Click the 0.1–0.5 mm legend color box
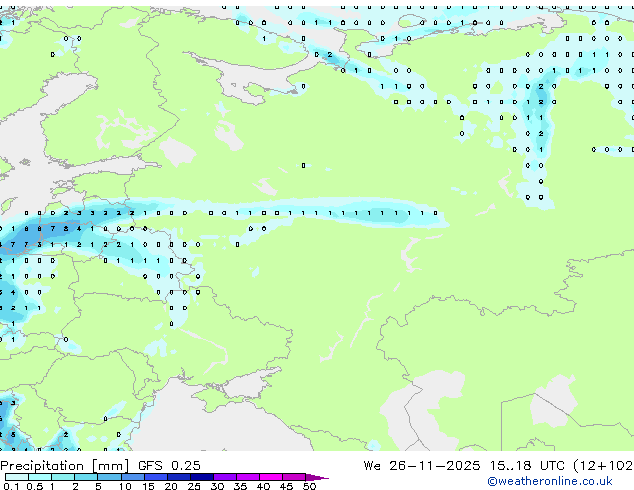This screenshot has height=490, width=634. click(17, 477)
